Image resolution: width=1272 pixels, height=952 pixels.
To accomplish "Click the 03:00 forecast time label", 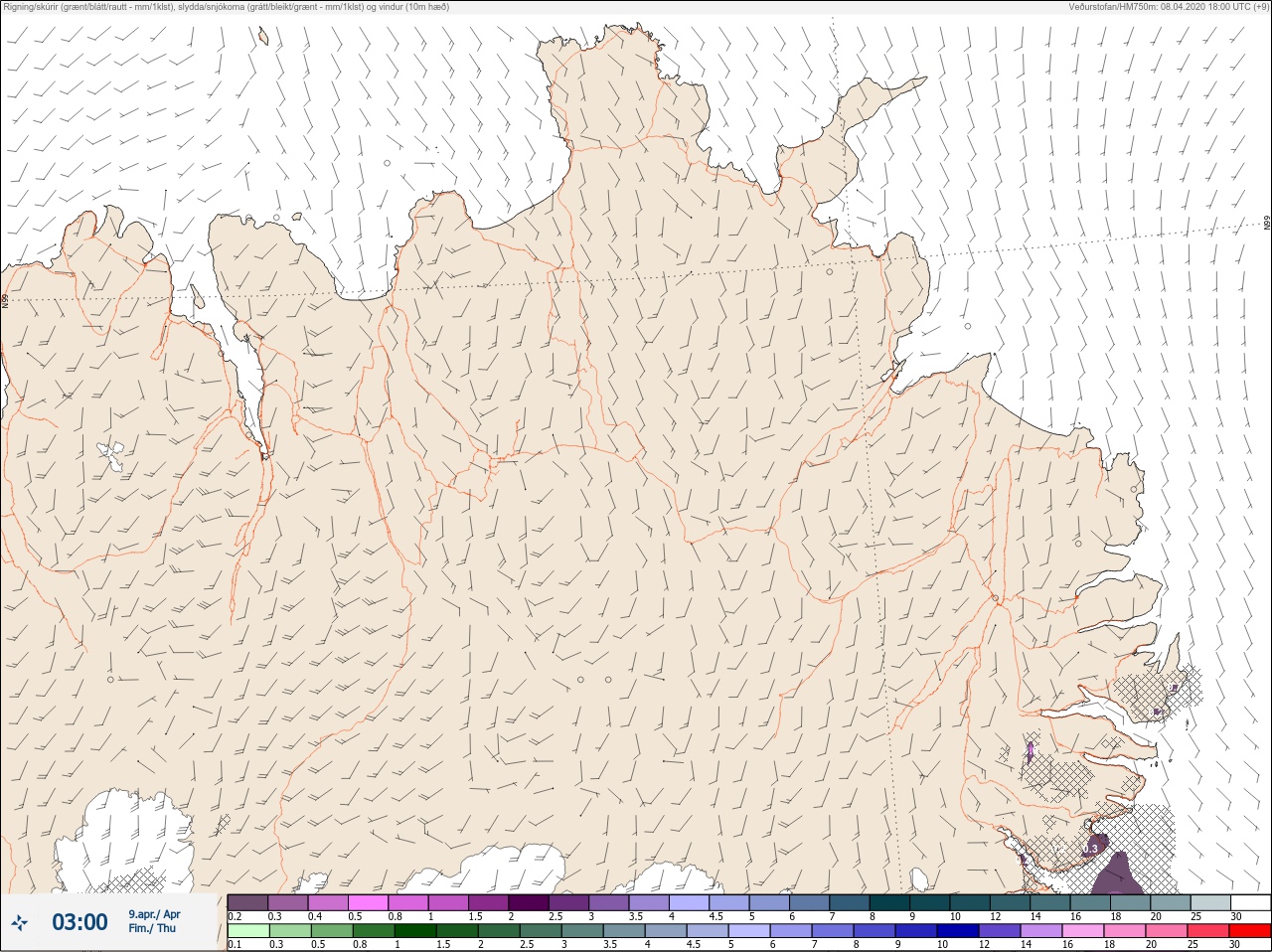I will 79,923.
